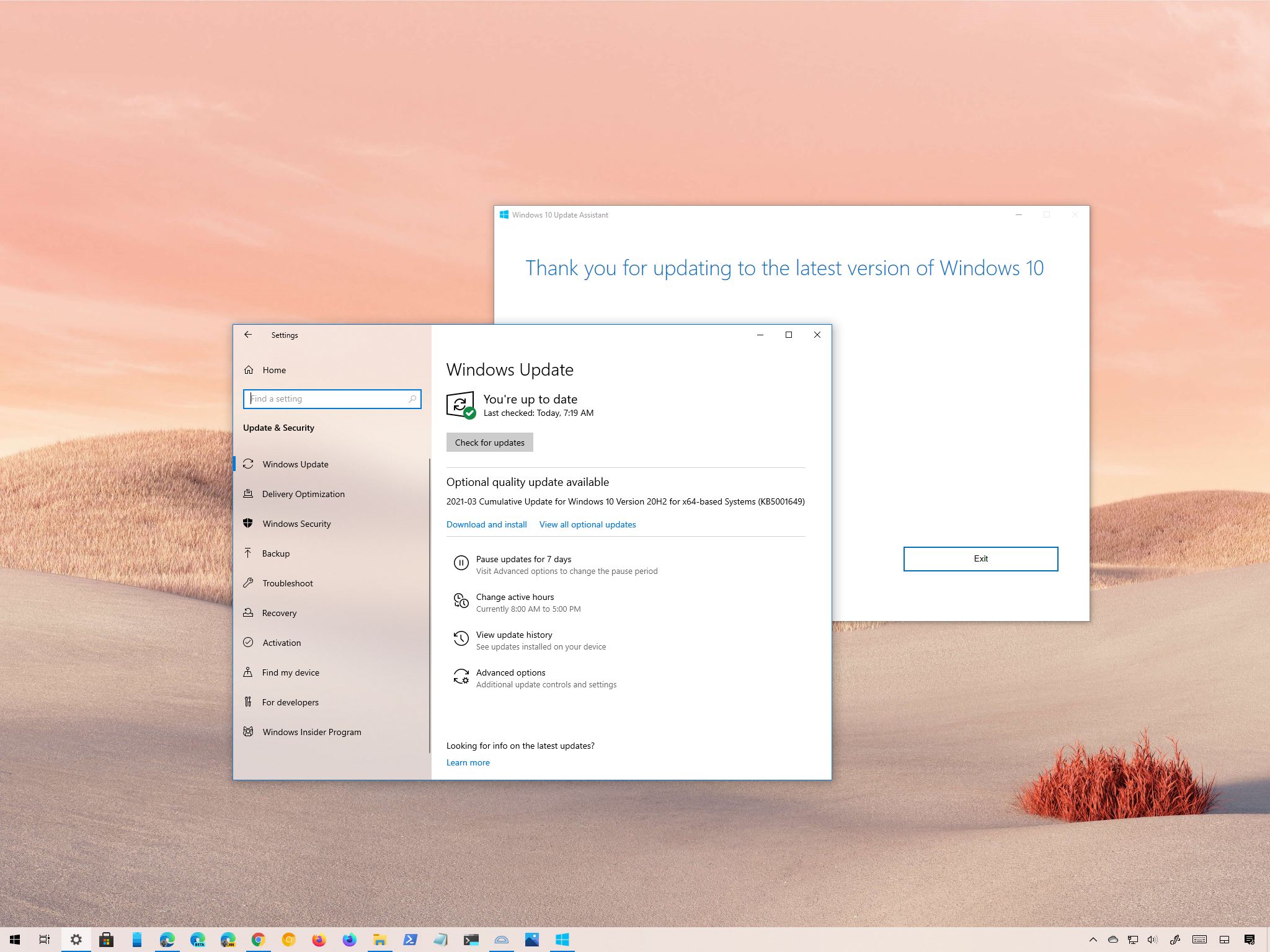Screen dimensions: 1270x952
Task: Click Learn more about latest updates
Action: pos(467,761)
